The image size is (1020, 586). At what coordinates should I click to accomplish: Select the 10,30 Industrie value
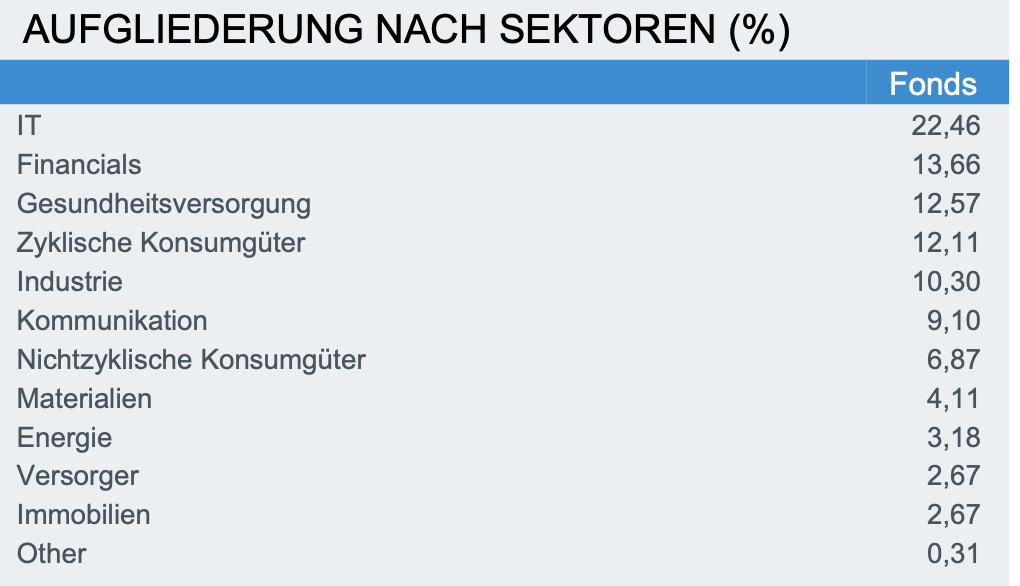click(x=945, y=281)
